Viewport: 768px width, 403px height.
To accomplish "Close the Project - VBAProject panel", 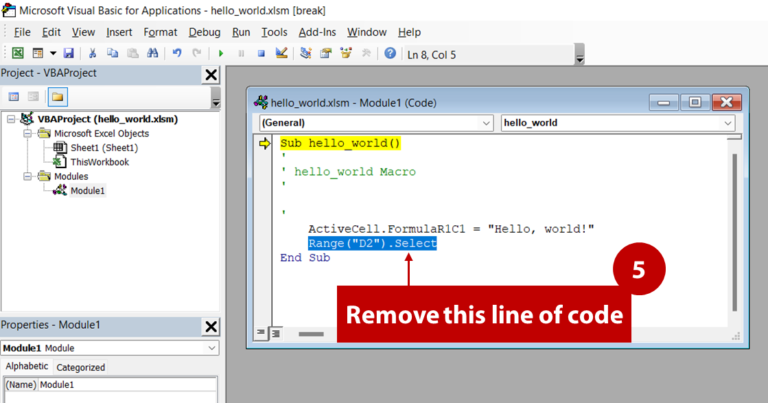I will (x=211, y=74).
